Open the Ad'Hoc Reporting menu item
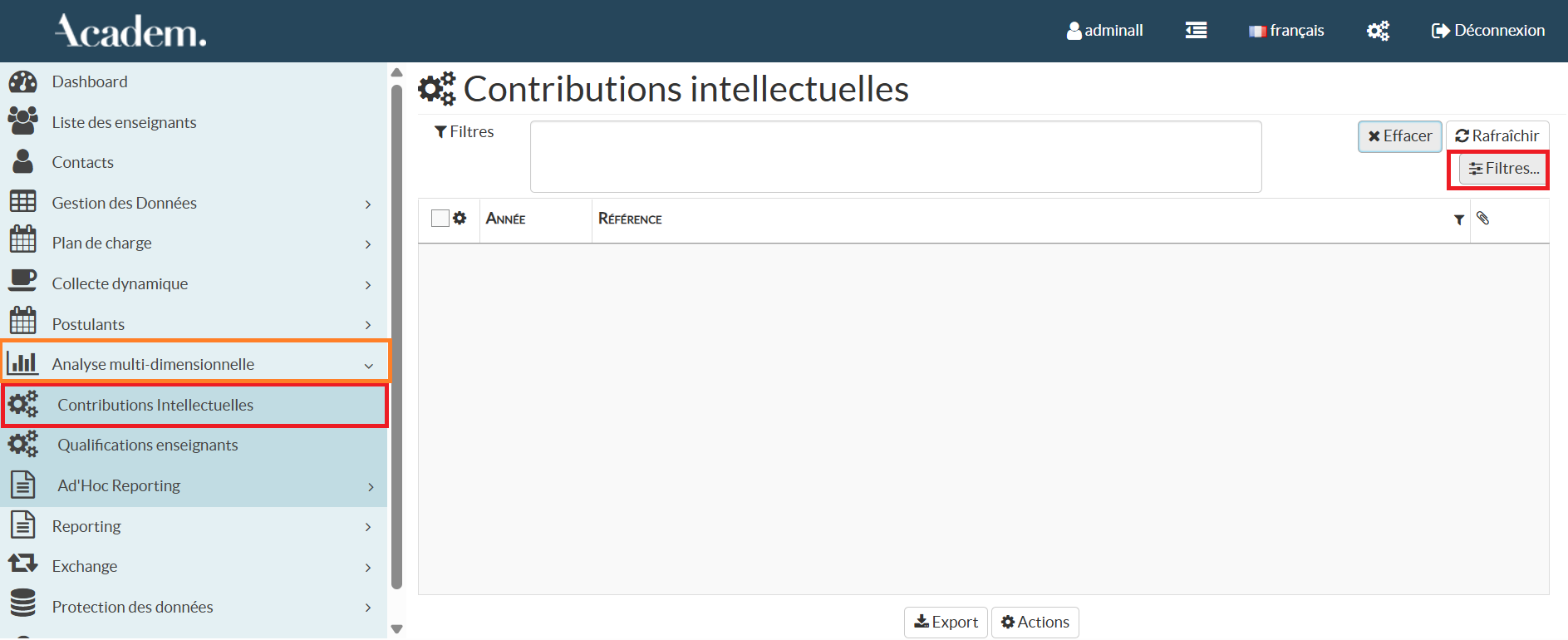This screenshot has width=1568, height=640. point(118,485)
